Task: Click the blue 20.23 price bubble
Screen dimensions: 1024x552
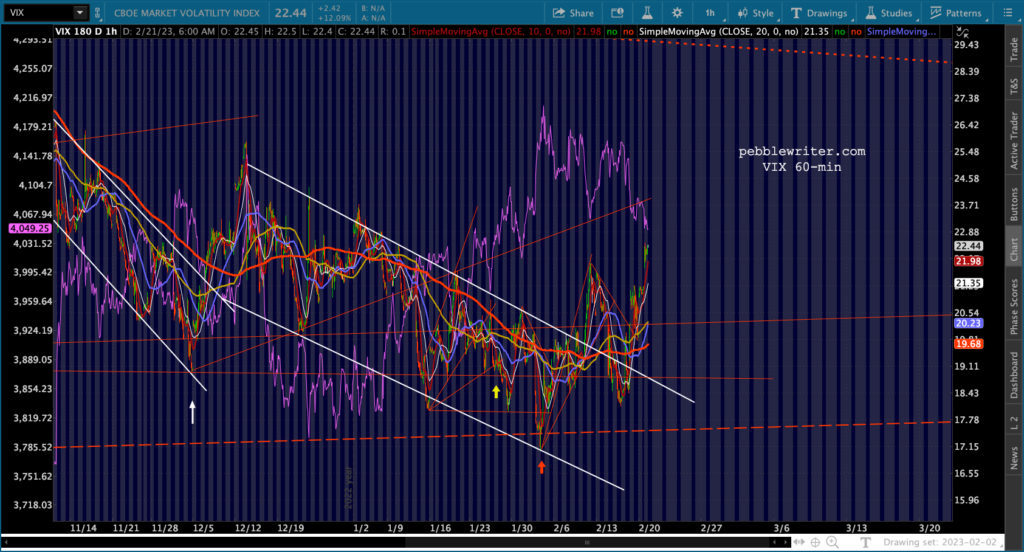Action: [x=968, y=323]
